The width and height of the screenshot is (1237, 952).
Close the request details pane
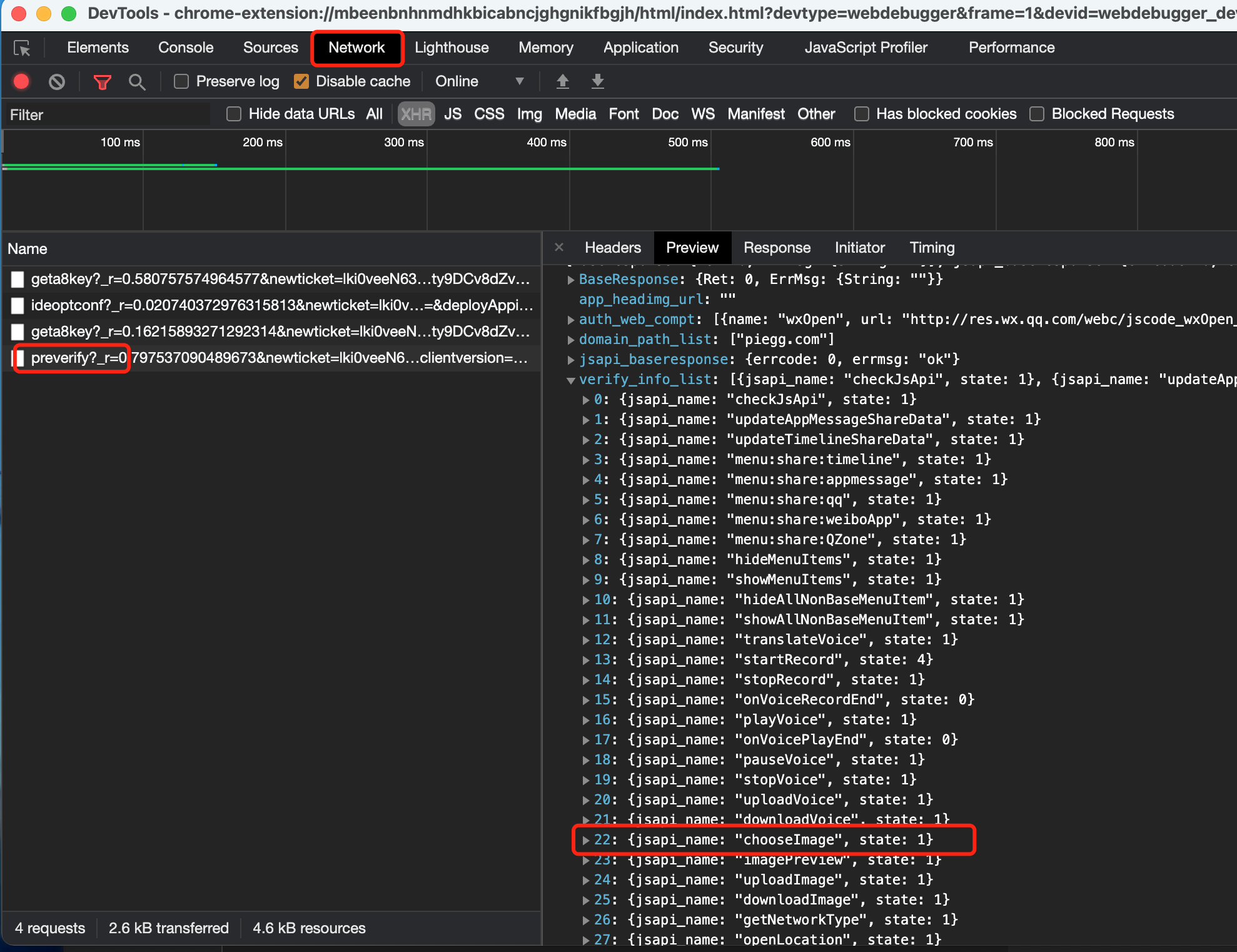[x=559, y=248]
